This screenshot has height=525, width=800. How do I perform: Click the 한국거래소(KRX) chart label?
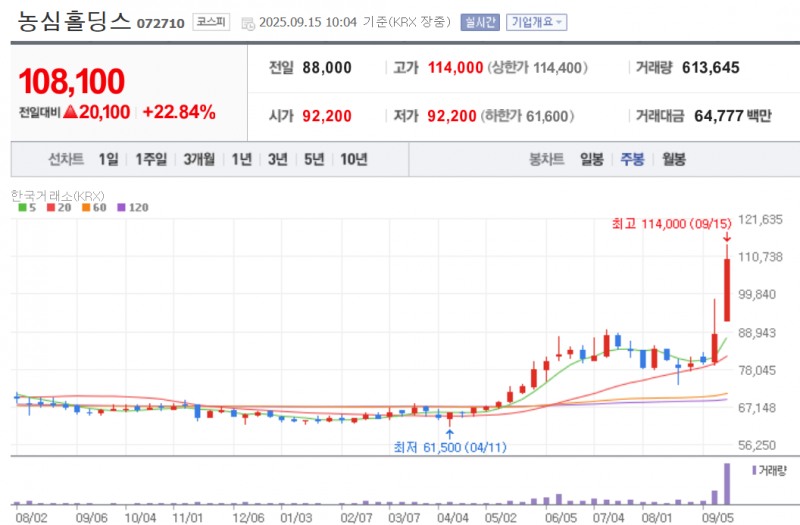(57, 195)
